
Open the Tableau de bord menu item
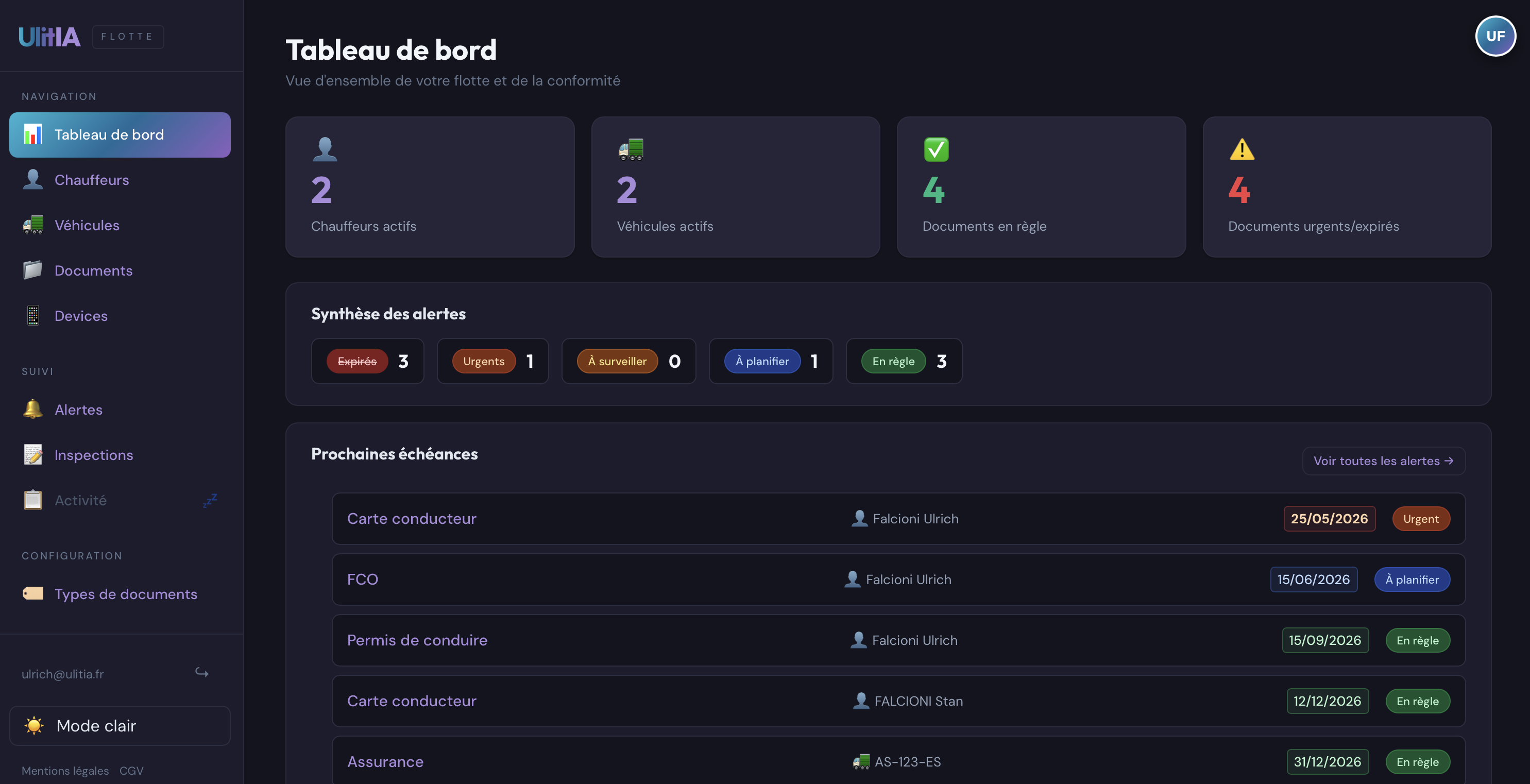click(x=120, y=135)
